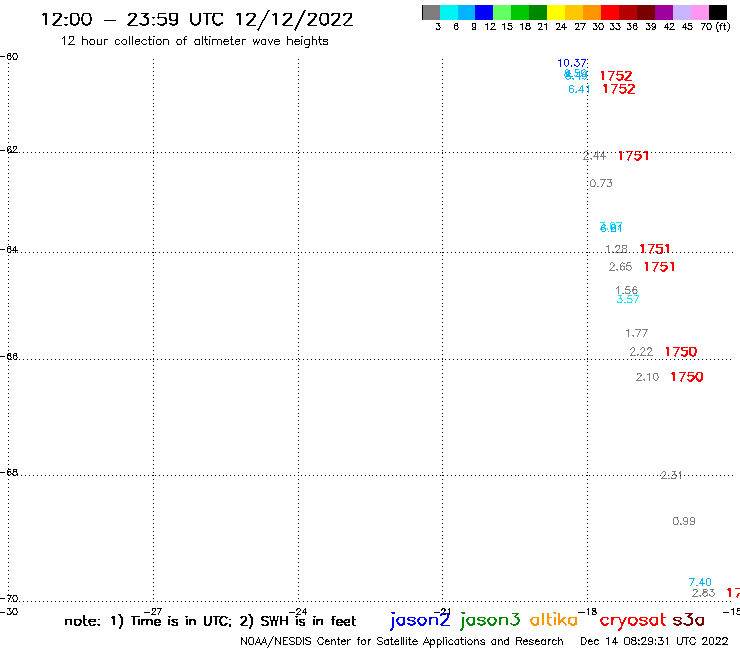The height and width of the screenshot is (650, 740).
Task: Click the gray value '1.28'
Action: (x=616, y=249)
